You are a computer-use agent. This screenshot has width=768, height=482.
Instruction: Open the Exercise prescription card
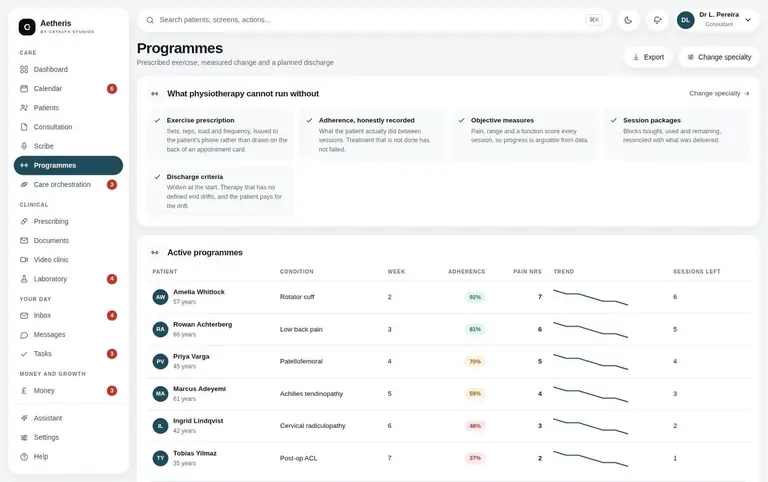point(220,135)
